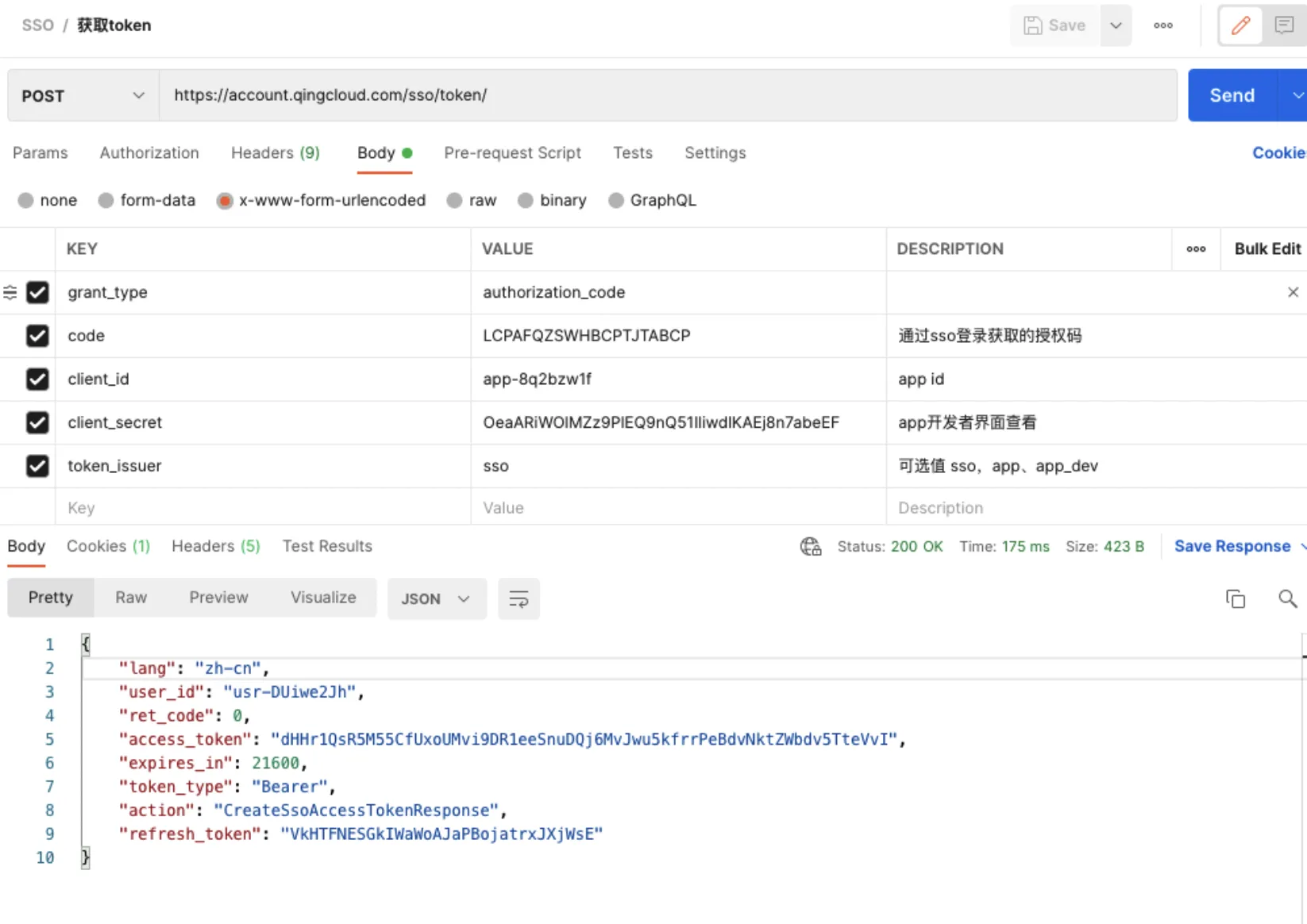Click the copy response icon
Viewport: 1307px width, 924px height.
(1235, 599)
